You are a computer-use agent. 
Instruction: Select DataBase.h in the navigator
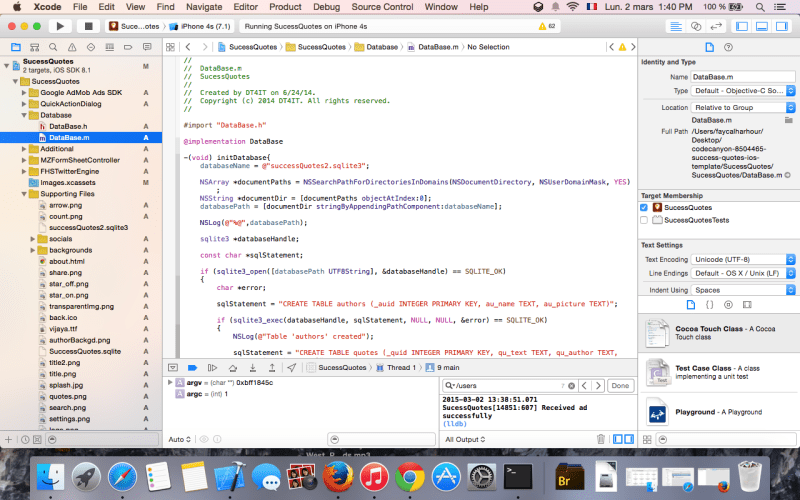pyautogui.click(x=68, y=127)
